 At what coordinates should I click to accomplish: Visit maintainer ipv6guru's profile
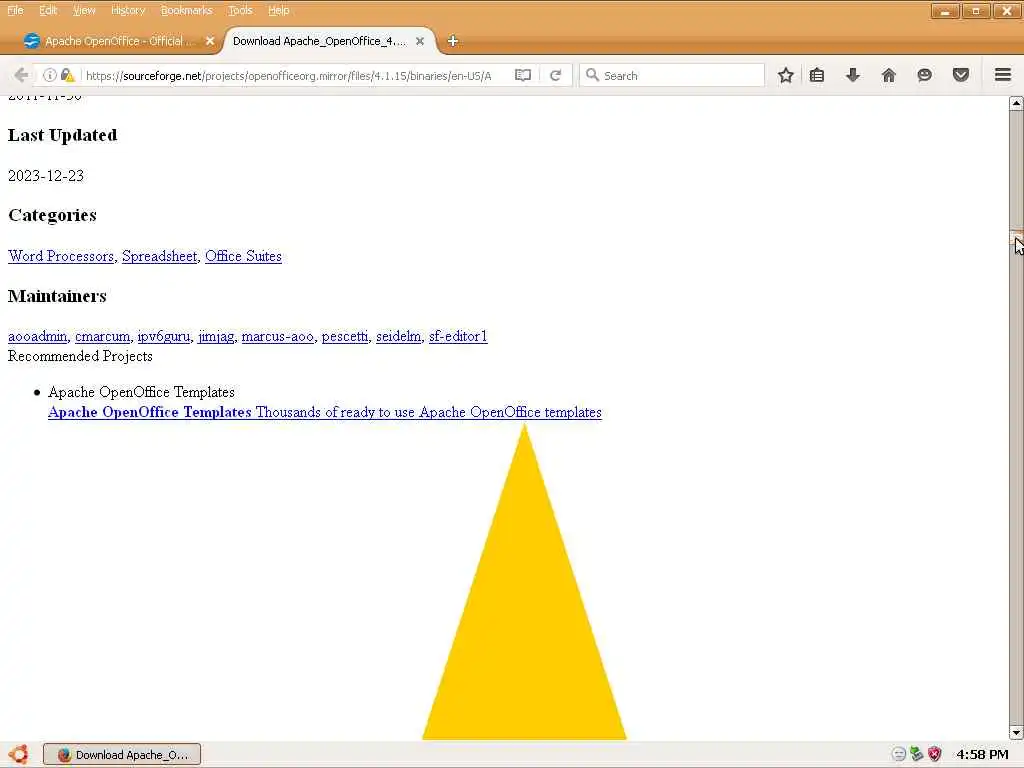point(164,336)
